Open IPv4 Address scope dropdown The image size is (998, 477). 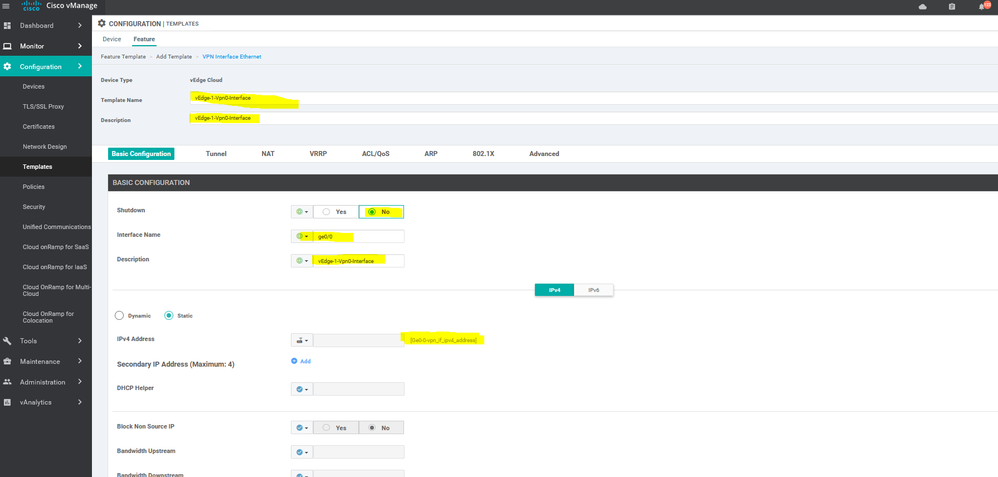click(302, 340)
